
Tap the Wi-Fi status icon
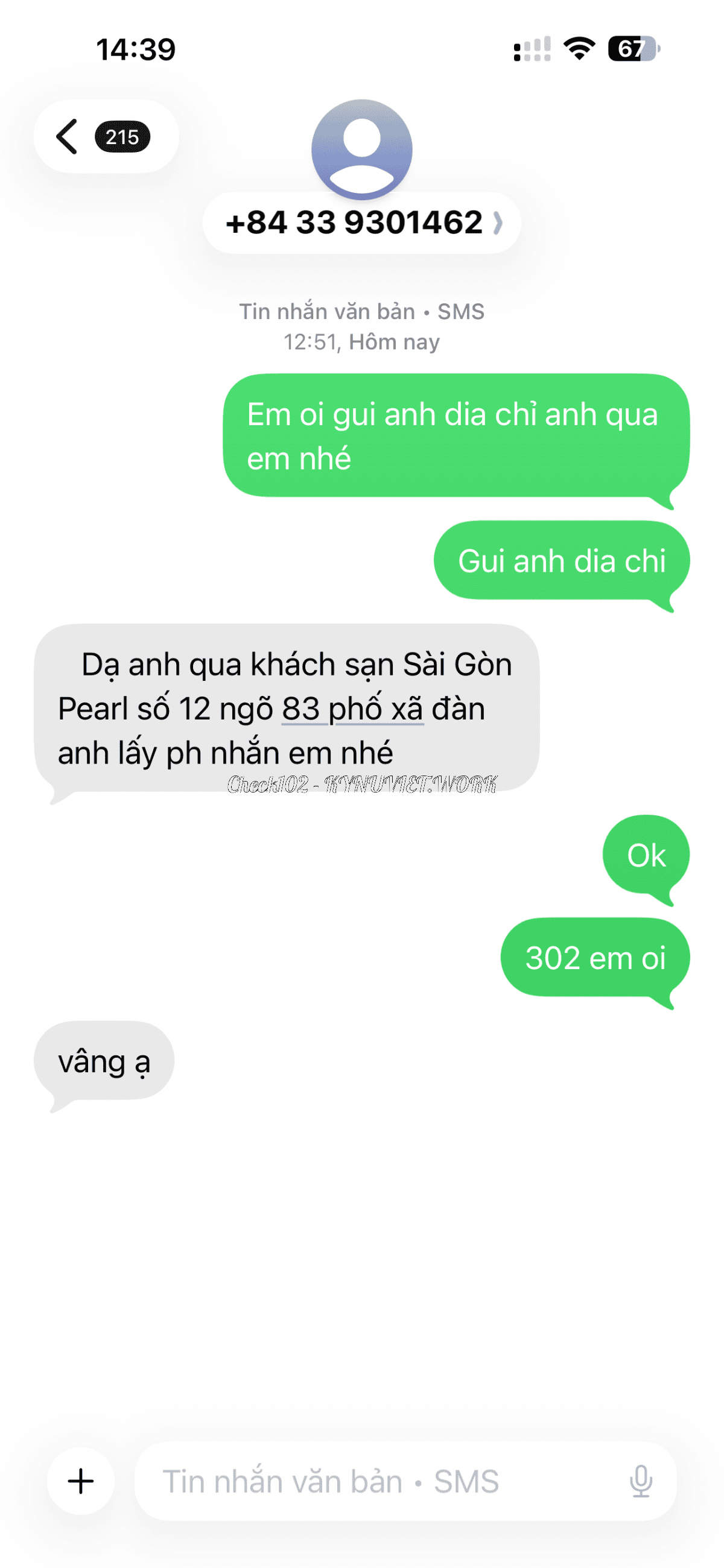click(579, 49)
